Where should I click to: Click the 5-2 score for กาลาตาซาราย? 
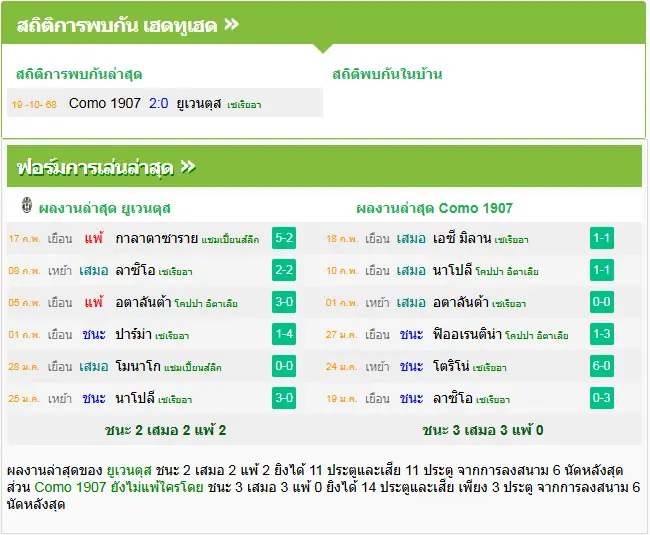[x=284, y=238]
